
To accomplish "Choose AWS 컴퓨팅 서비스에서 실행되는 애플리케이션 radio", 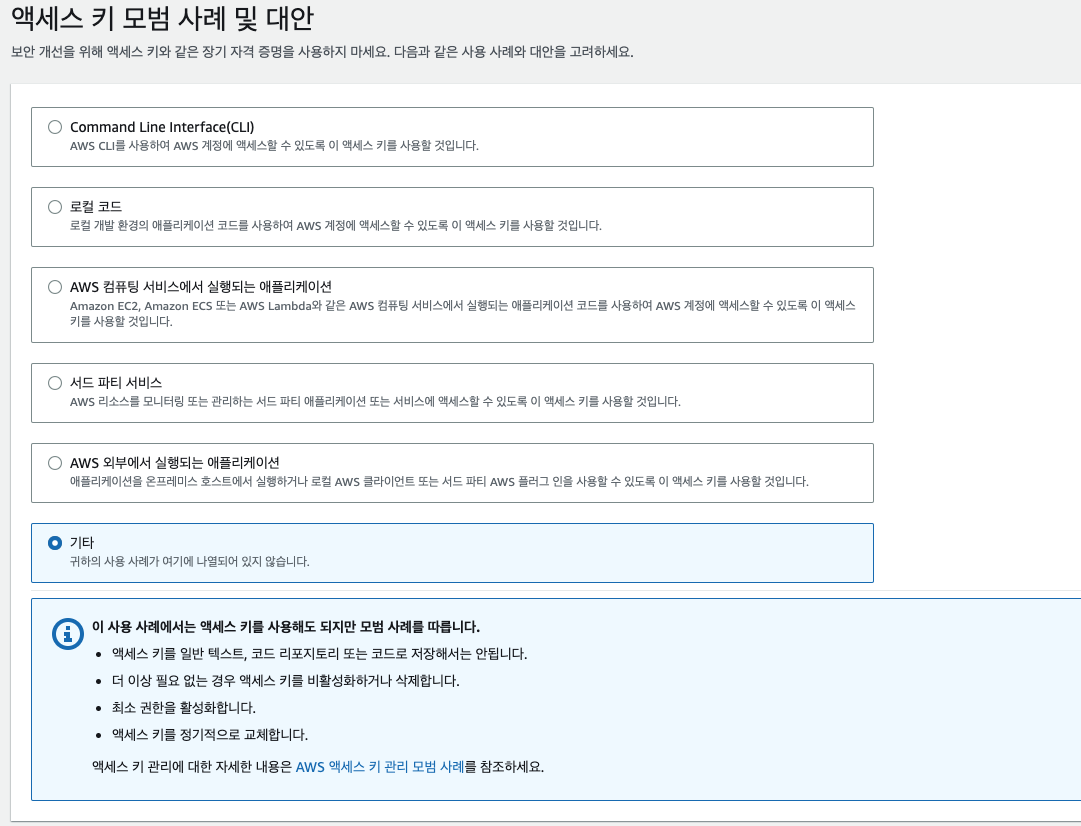I will pos(55,287).
